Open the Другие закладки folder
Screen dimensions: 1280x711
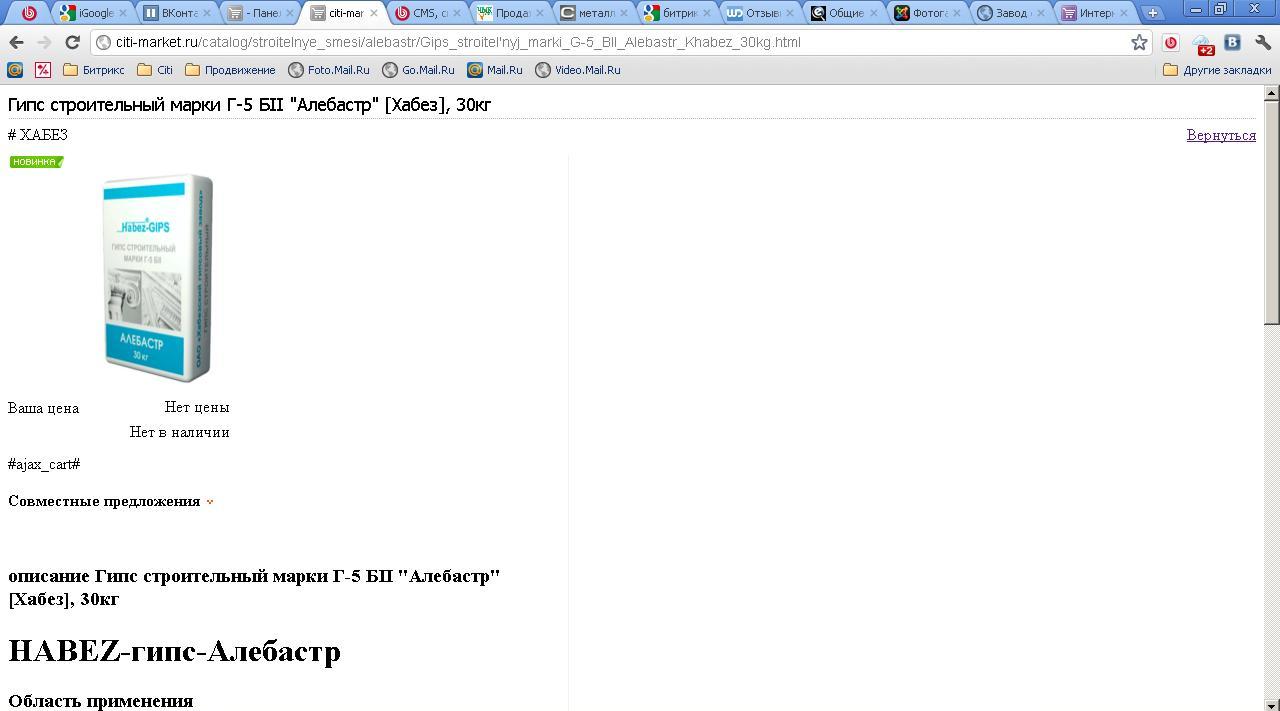[x=1217, y=70]
